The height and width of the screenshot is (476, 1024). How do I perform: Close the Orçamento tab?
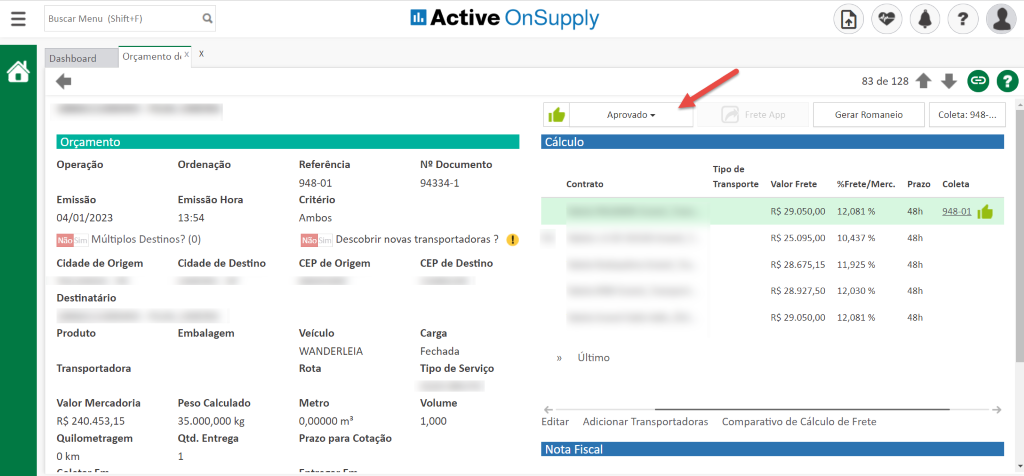pos(186,55)
